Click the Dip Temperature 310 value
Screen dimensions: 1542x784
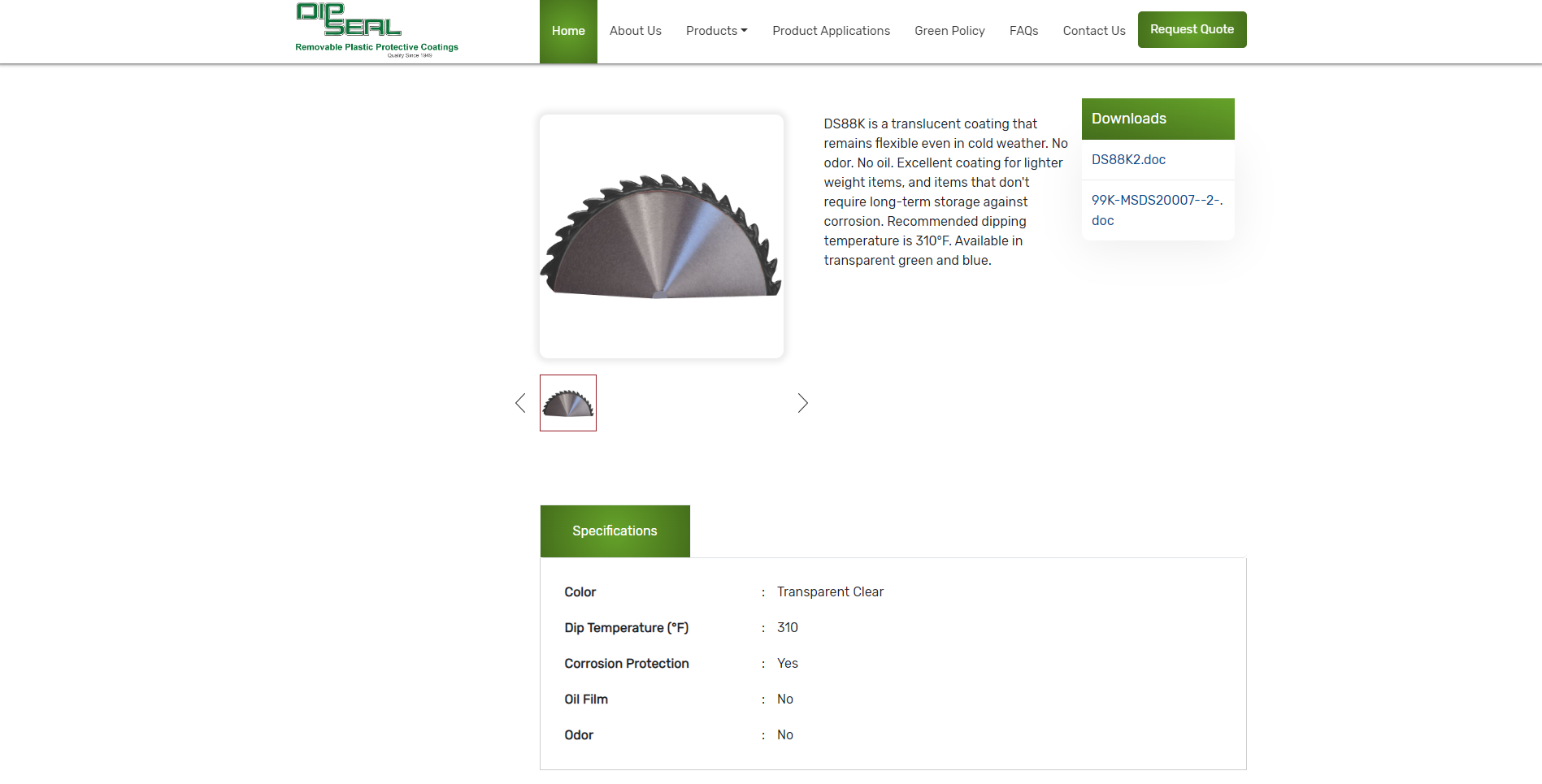787,627
